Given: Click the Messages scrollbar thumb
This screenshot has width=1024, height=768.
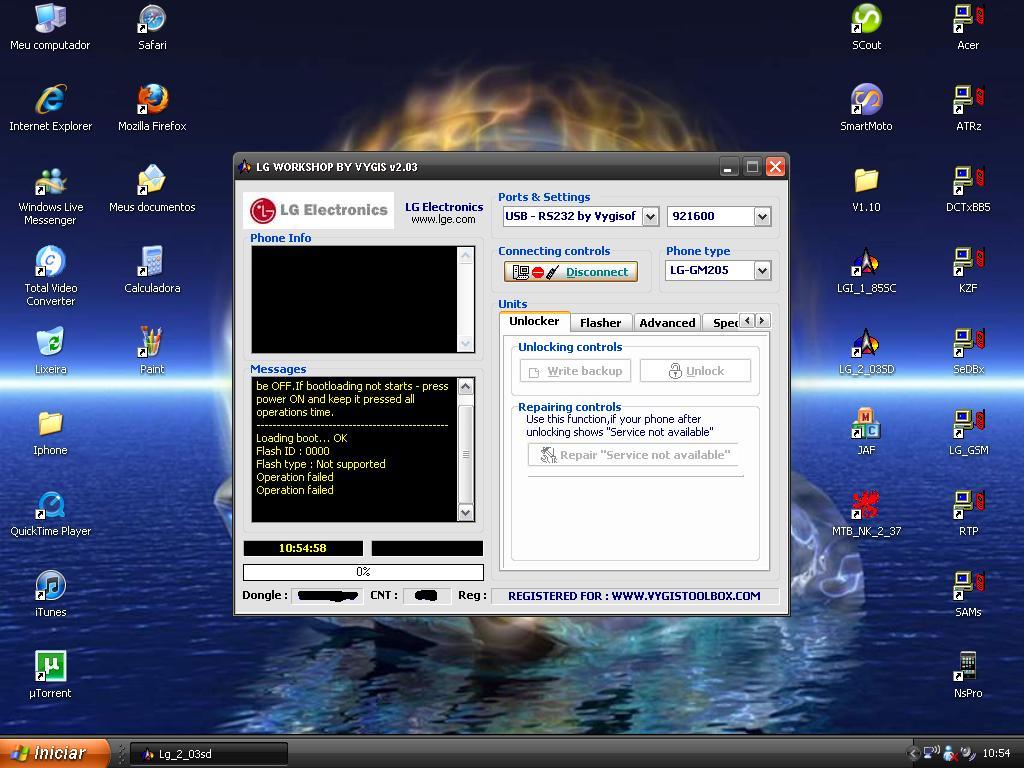Looking at the screenshot, I should click(466, 453).
